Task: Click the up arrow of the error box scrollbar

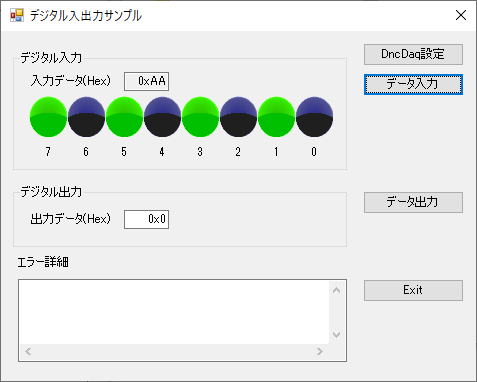Action: pos(337,290)
